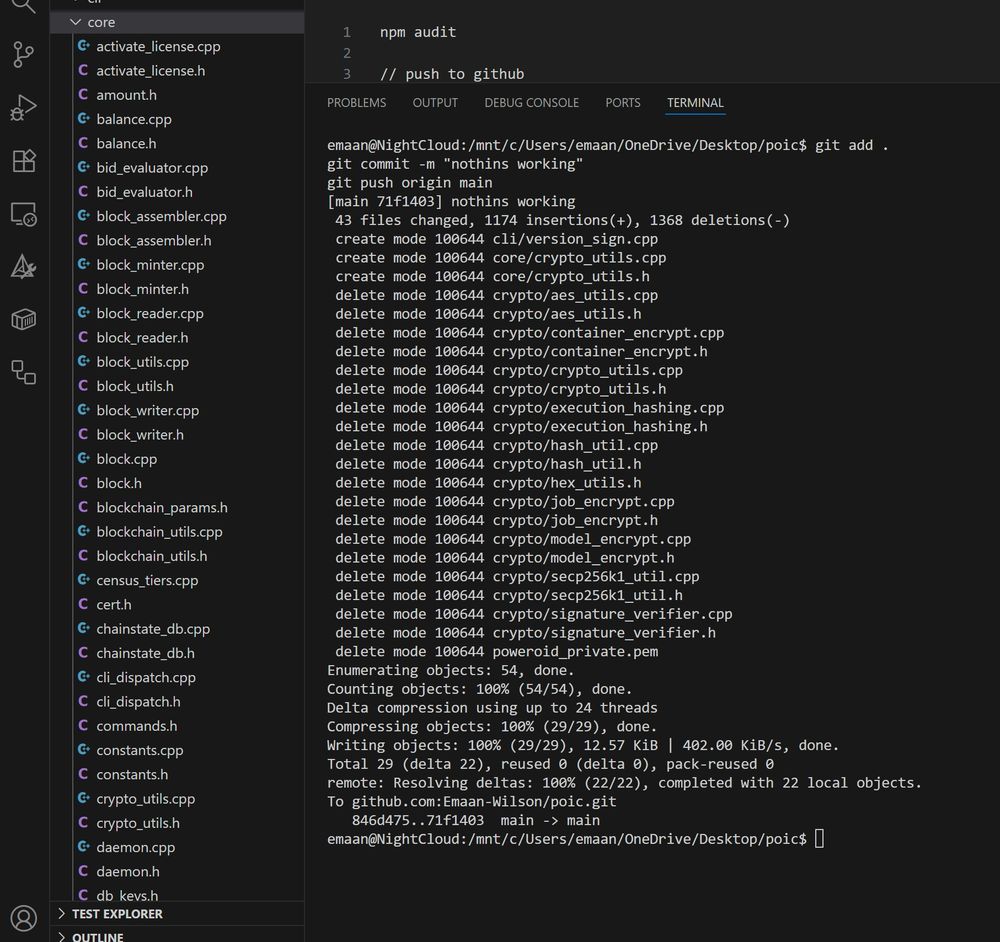The image size is (1000, 942).
Task: Open block_assembler.h file
Action: (x=177, y=240)
